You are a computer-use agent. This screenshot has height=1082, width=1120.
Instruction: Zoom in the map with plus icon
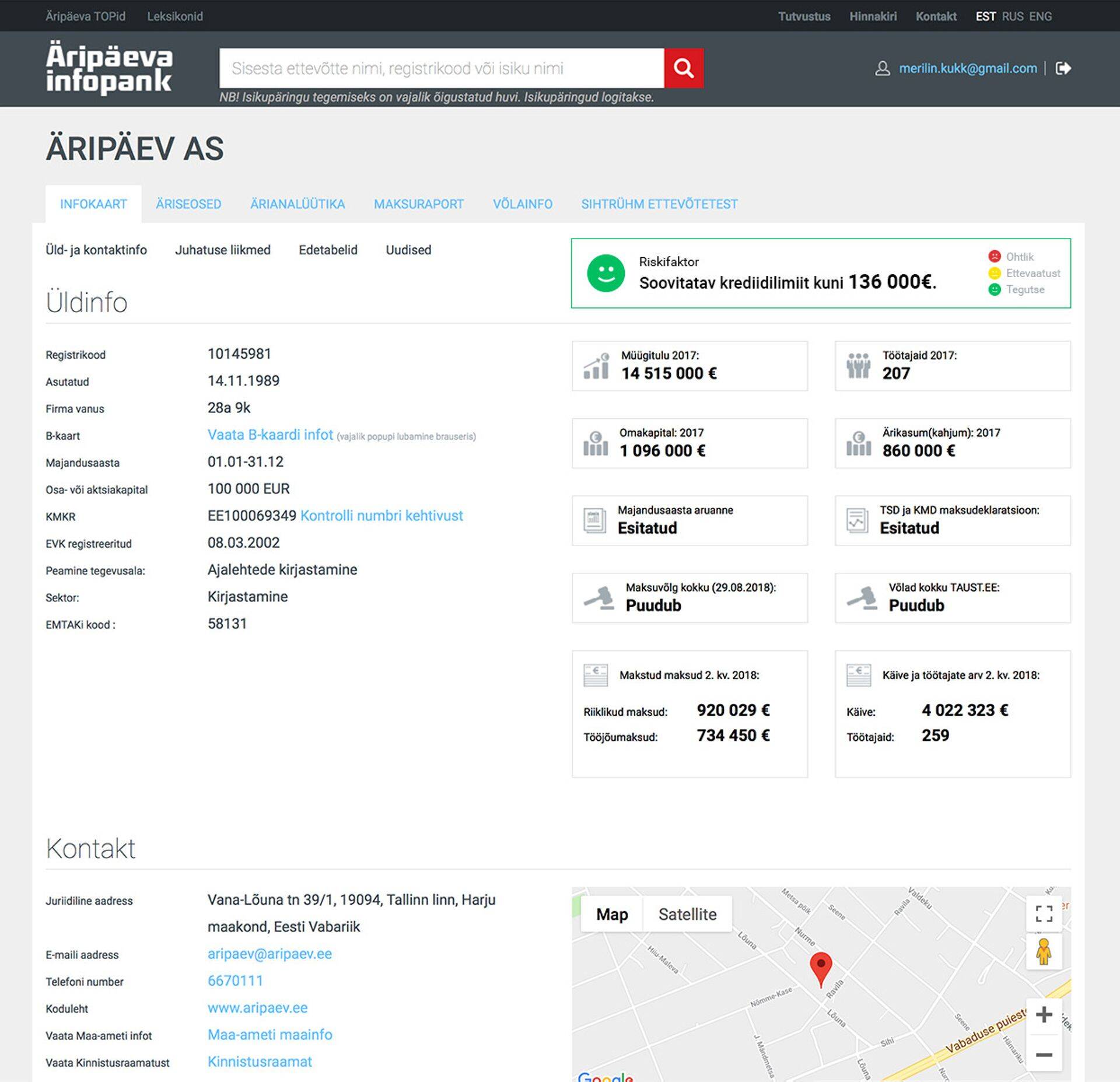point(1044,1015)
